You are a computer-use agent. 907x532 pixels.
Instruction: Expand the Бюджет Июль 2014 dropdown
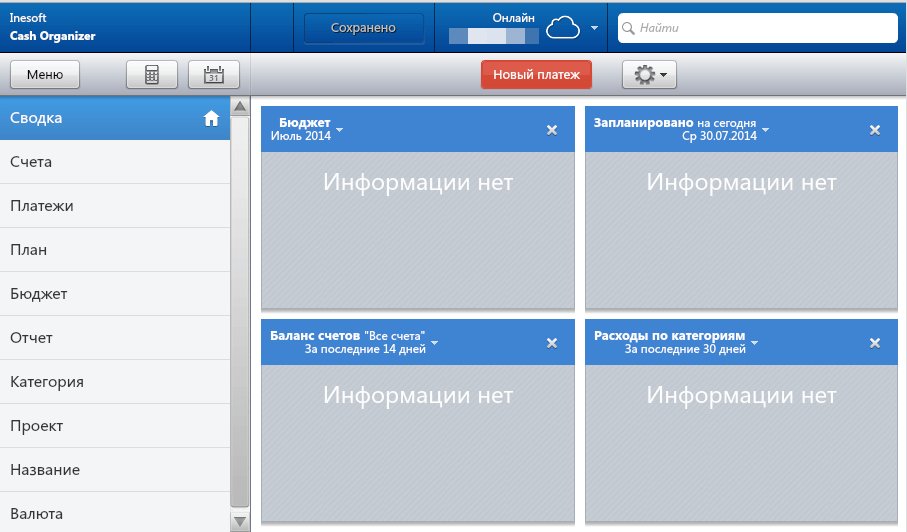coord(340,130)
